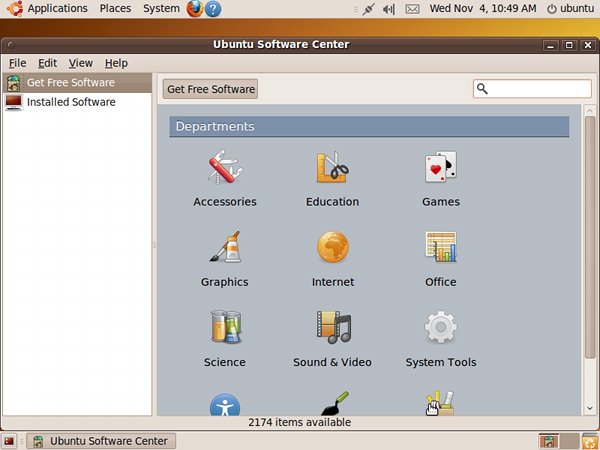The height and width of the screenshot is (450, 600).
Task: Open the window menu button in the title bar
Action: pyautogui.click(x=11, y=45)
